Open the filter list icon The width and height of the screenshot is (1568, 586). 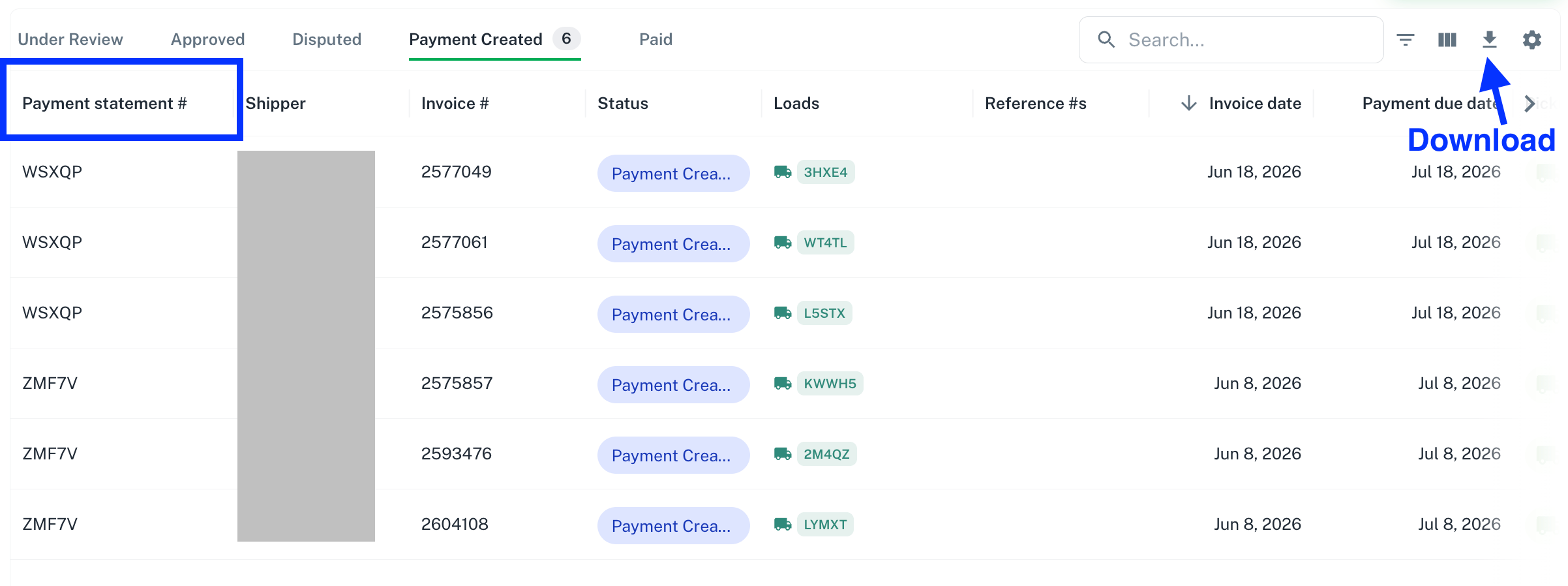click(1406, 40)
